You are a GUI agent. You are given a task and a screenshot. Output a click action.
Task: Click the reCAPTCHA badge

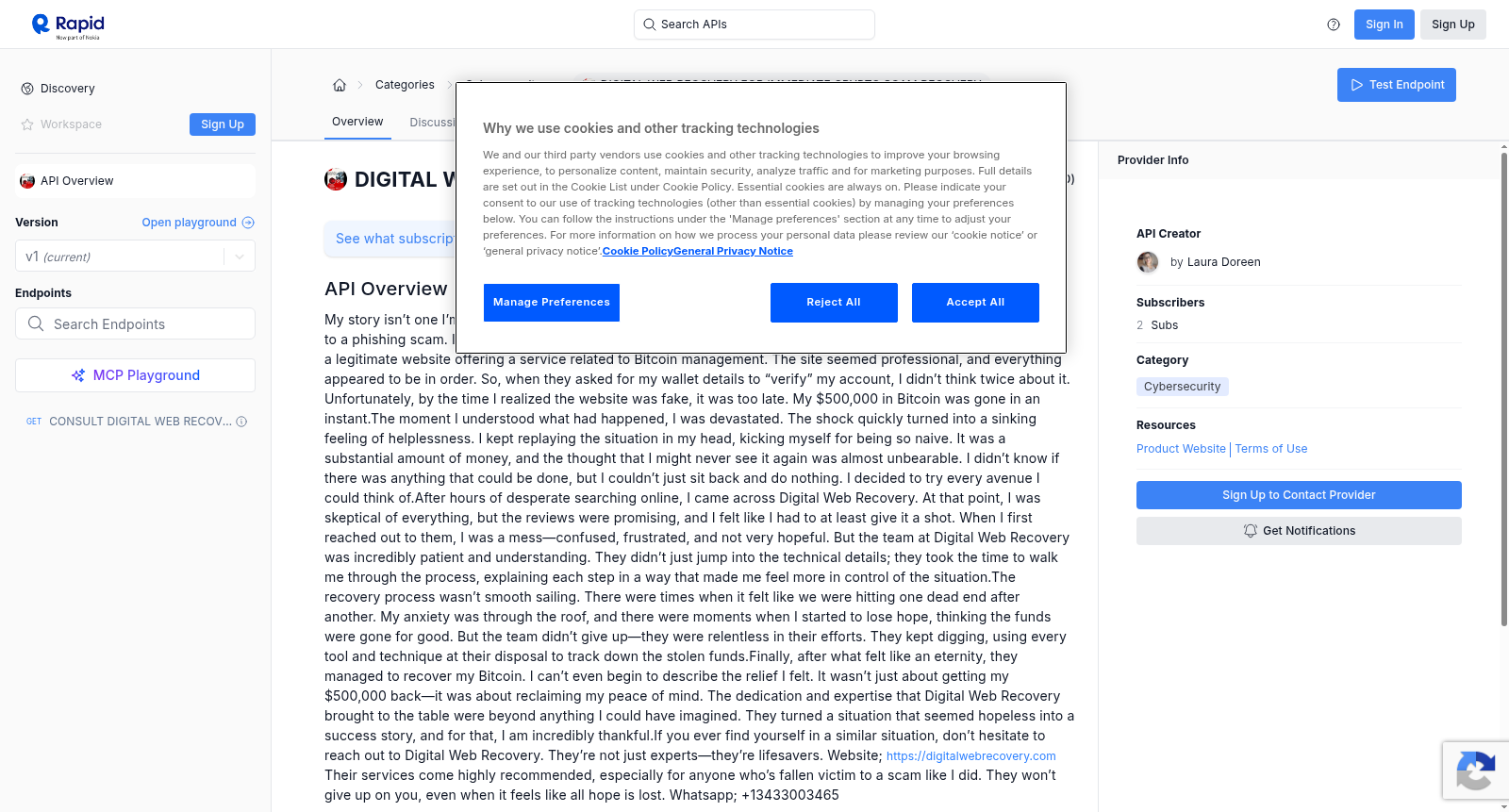point(1475,771)
